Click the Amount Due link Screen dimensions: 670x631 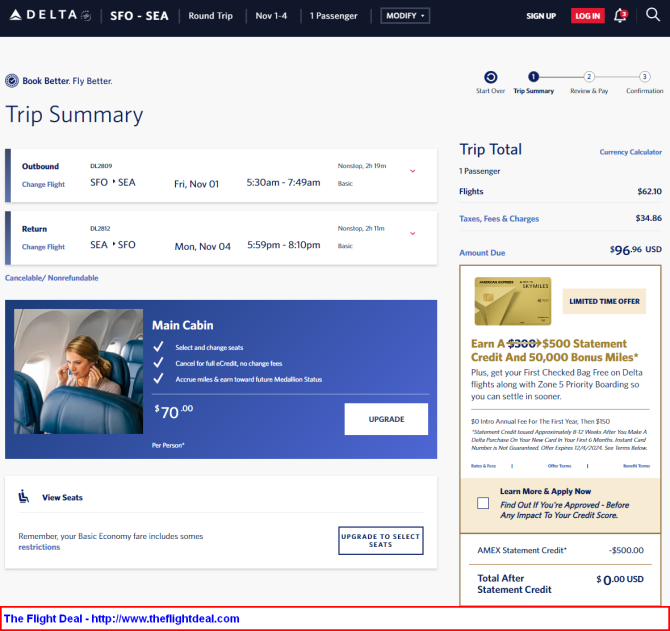click(482, 253)
